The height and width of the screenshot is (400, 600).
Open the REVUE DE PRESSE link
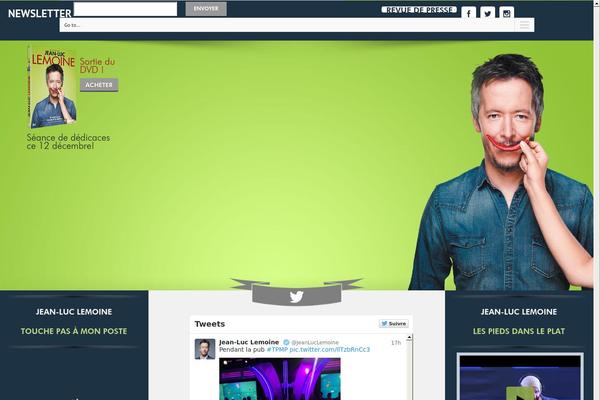(419, 10)
